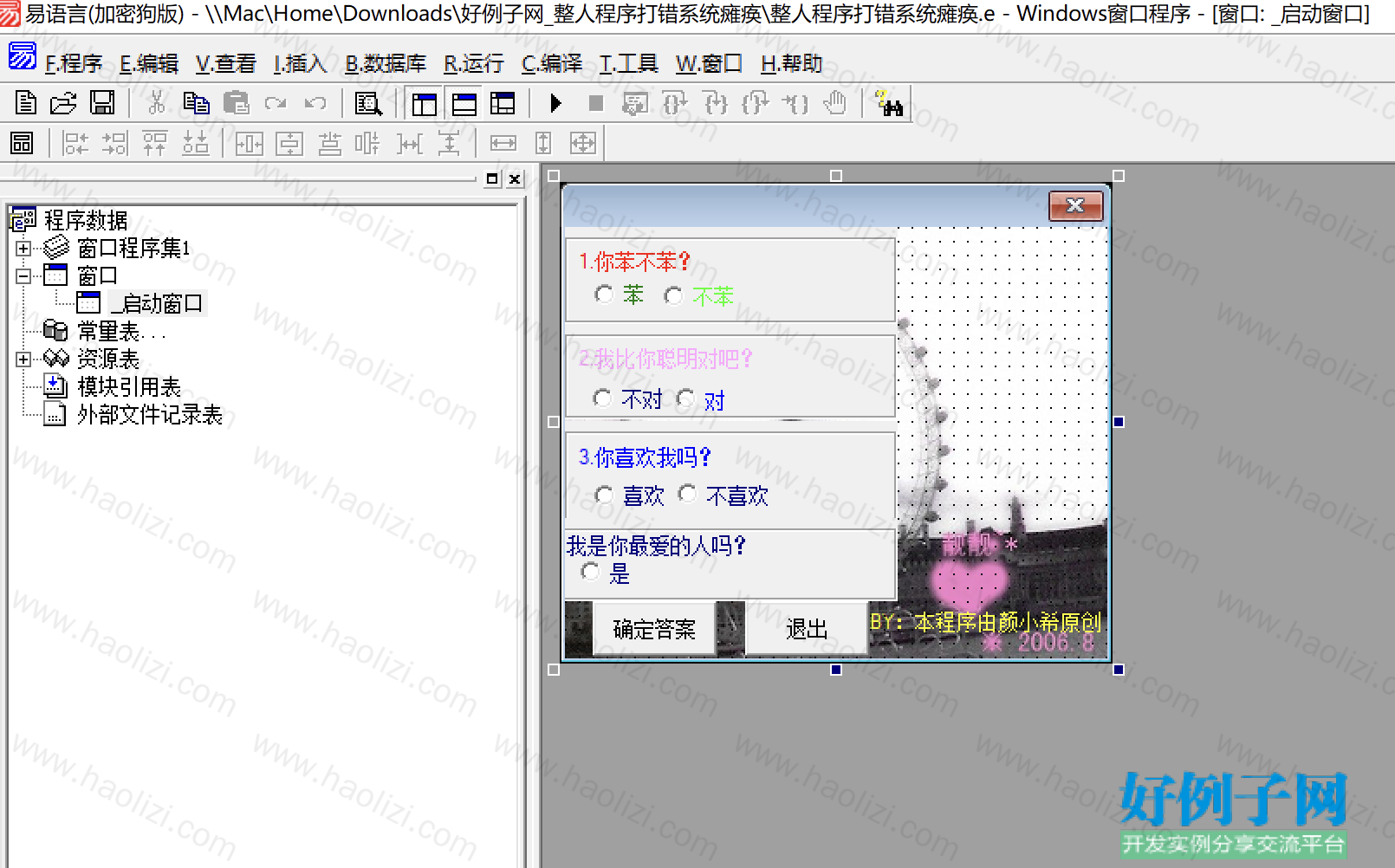Click the make same width and height icon
1395x868 pixels.
[x=583, y=143]
